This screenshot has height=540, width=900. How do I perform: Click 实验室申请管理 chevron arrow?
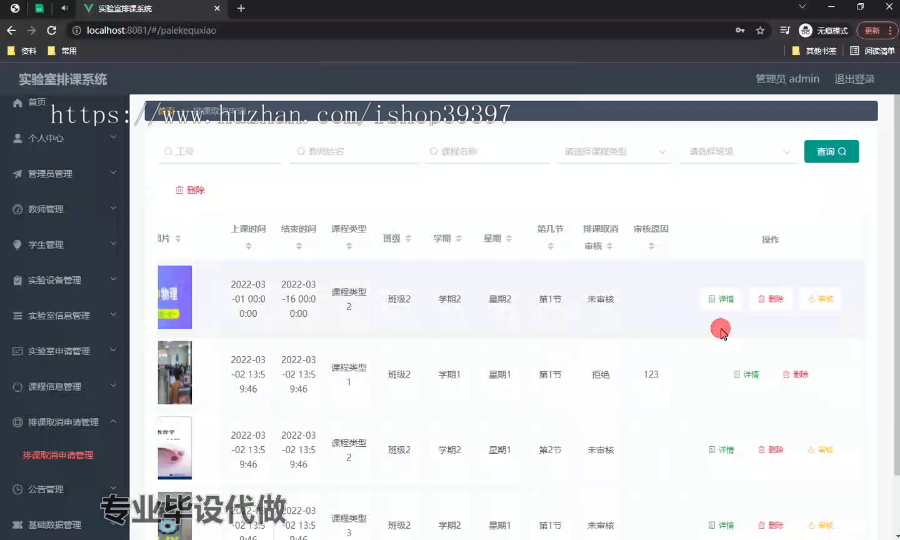(113, 350)
